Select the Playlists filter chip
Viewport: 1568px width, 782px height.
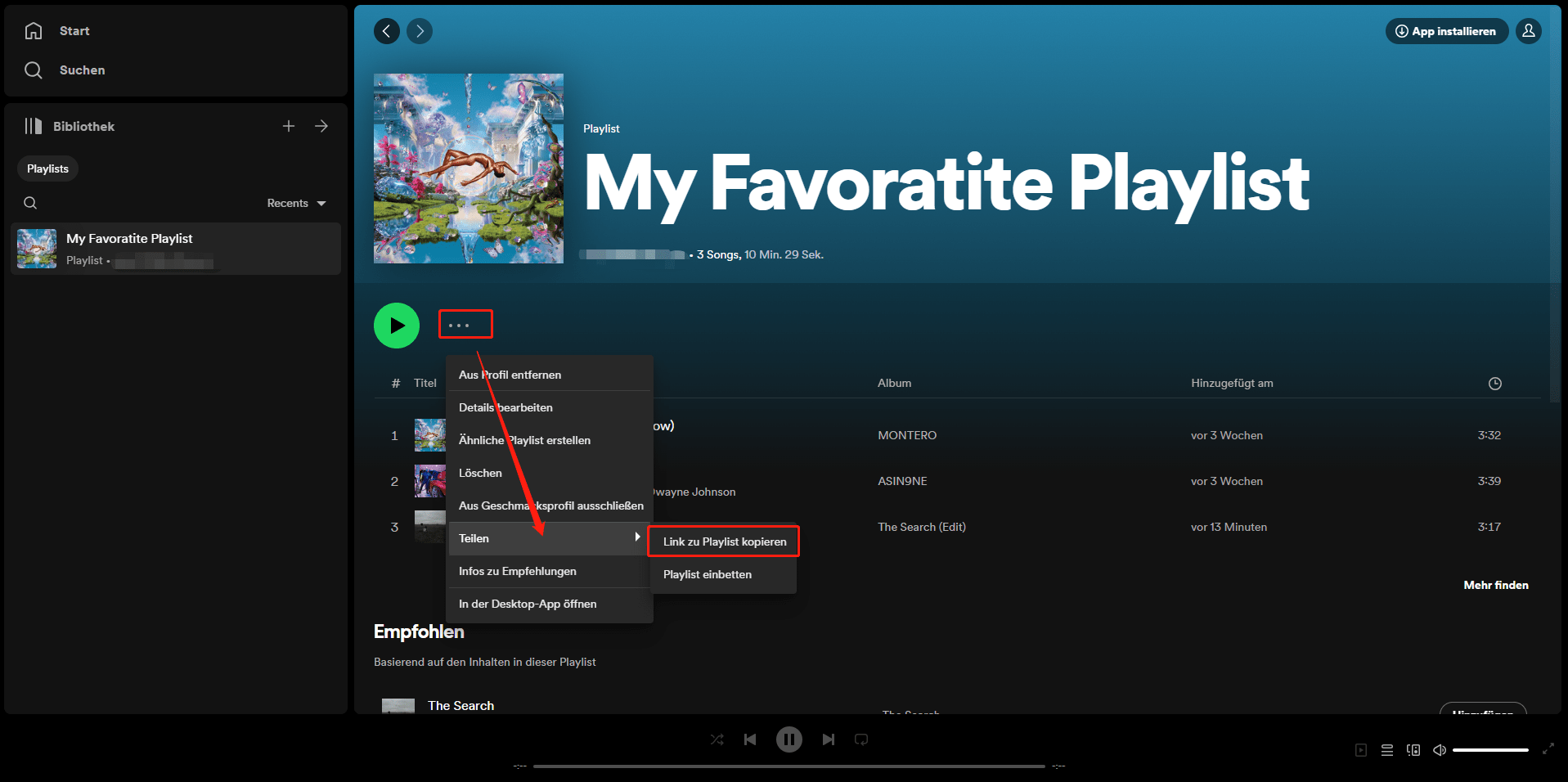click(x=47, y=169)
